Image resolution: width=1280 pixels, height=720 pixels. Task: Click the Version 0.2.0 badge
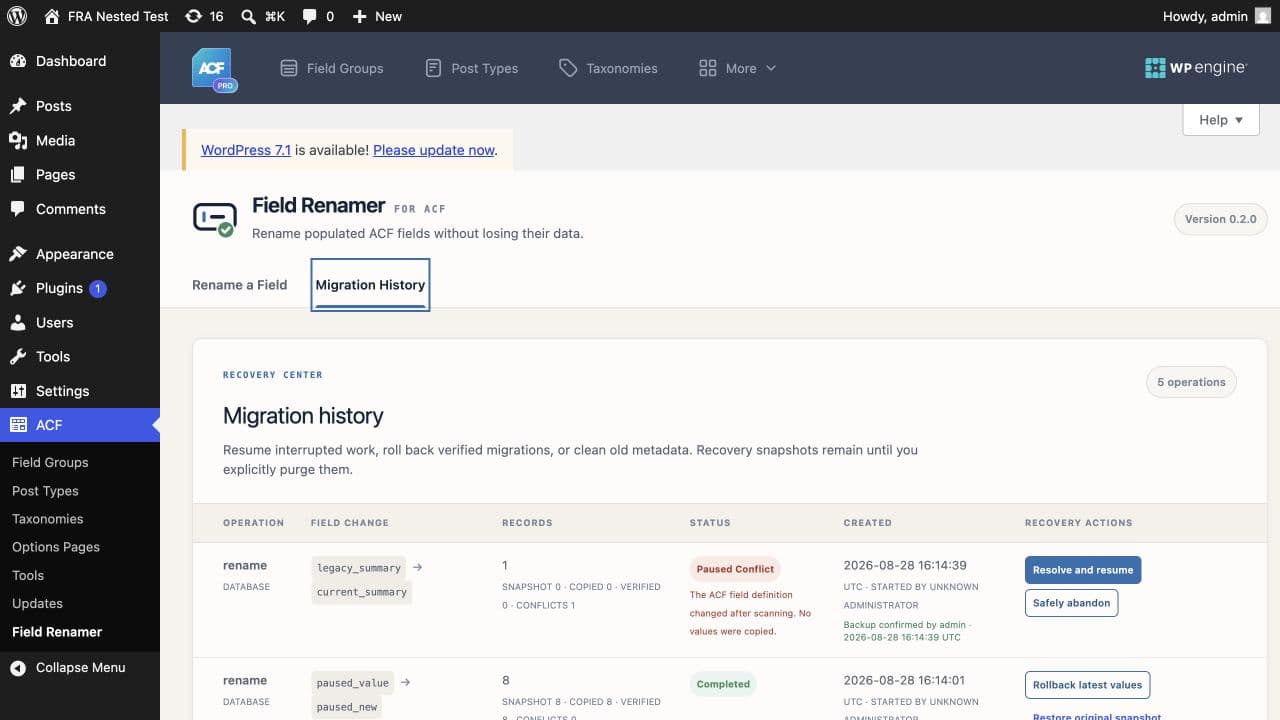pyautogui.click(x=1220, y=219)
